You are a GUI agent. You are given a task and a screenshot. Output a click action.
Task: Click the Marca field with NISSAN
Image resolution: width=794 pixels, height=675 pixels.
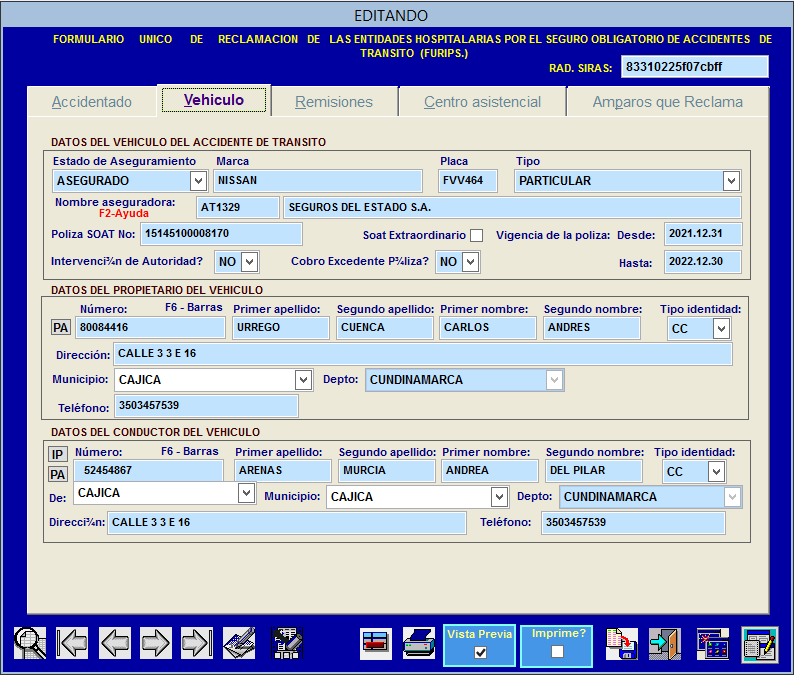(x=318, y=181)
